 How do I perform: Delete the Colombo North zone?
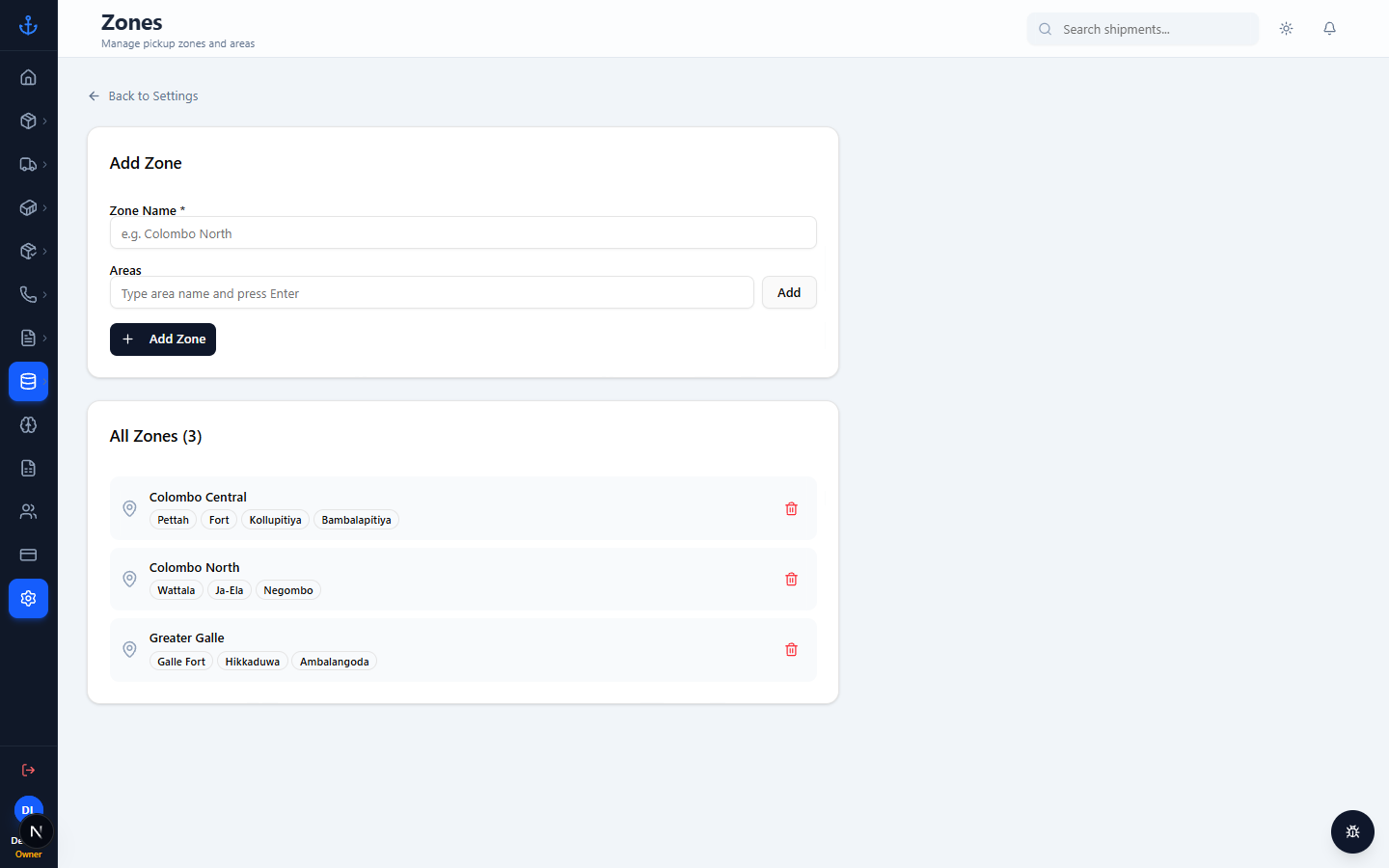pos(791,579)
